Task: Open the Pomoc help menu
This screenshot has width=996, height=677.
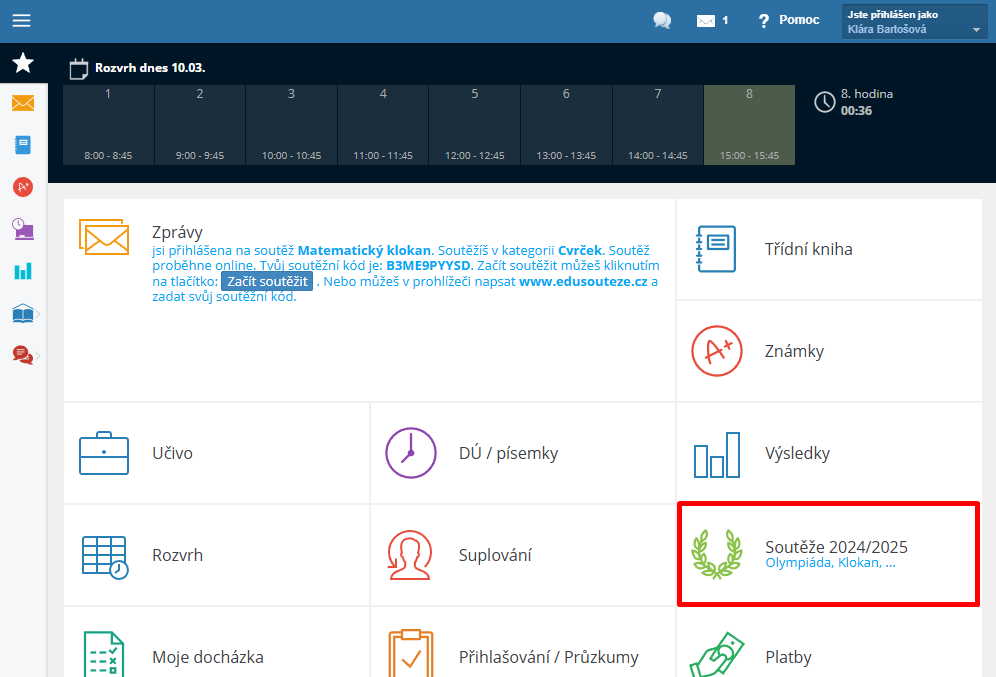Action: click(788, 21)
